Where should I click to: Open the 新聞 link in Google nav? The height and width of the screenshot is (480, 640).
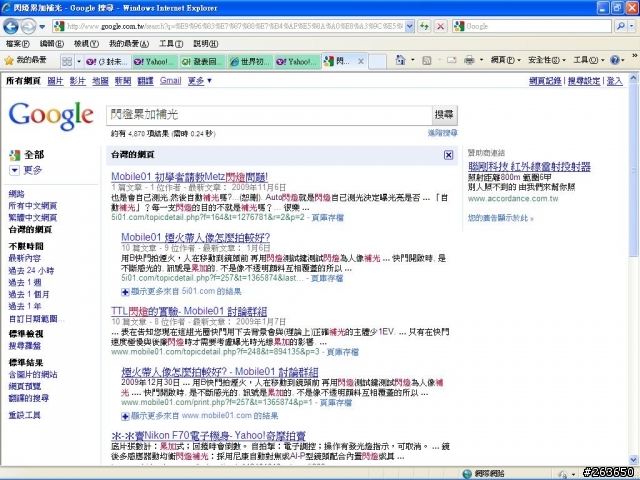(x=122, y=81)
